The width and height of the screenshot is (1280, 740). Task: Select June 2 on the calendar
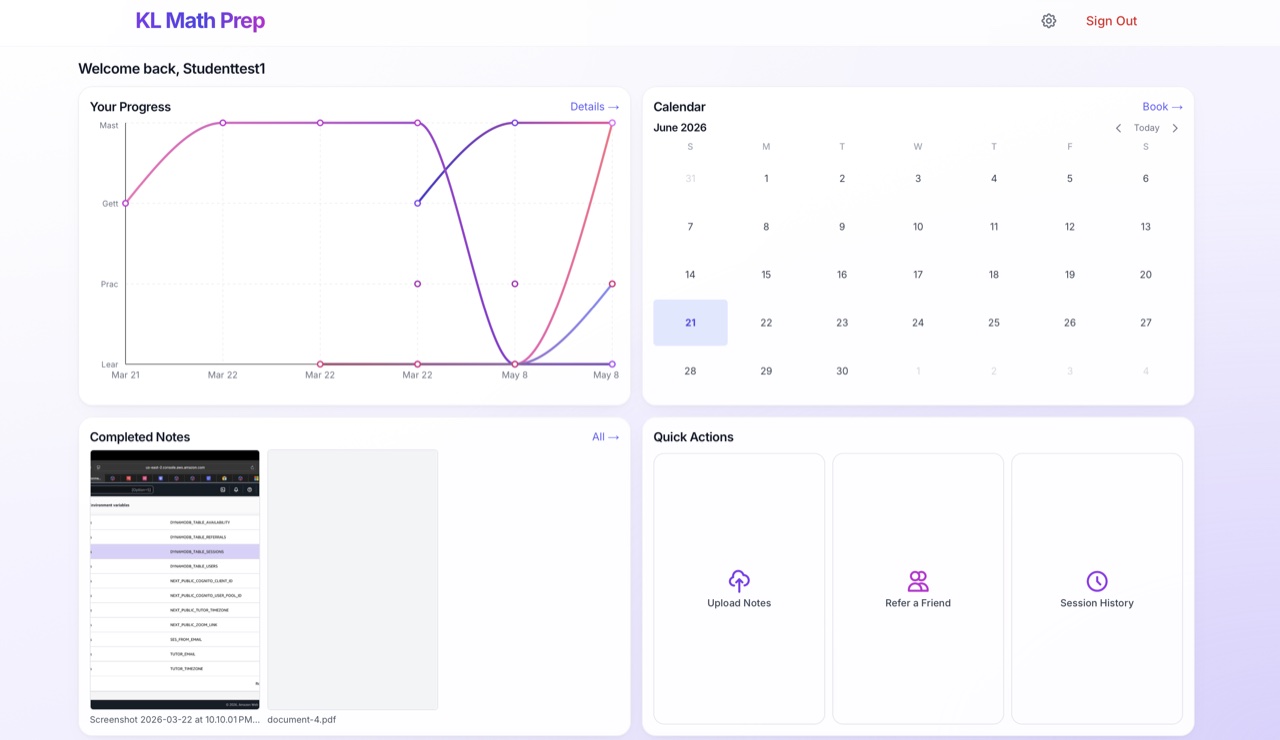pos(842,179)
